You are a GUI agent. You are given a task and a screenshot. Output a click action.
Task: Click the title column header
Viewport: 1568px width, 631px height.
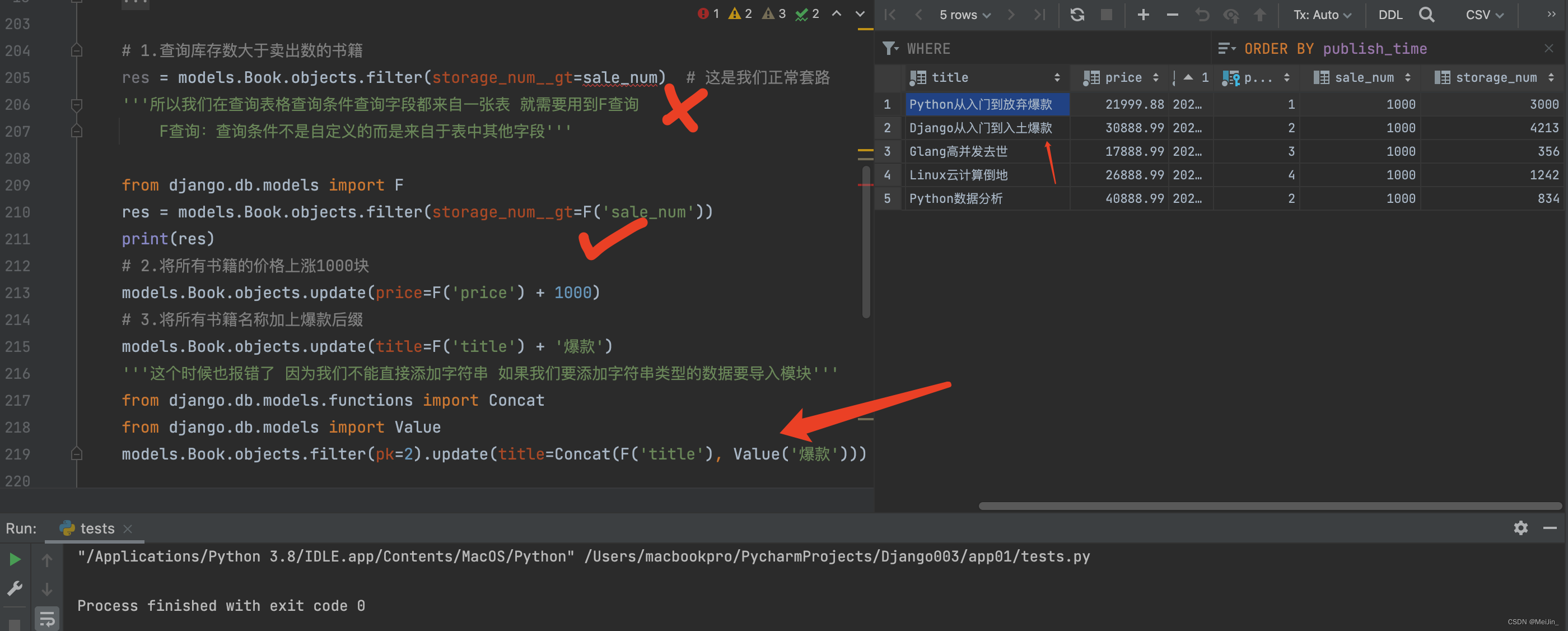[950, 77]
